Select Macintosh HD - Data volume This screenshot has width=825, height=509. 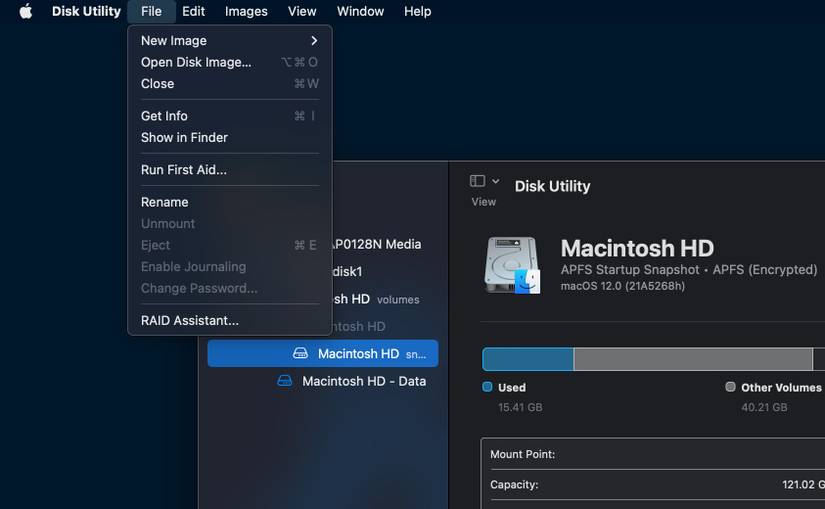tap(364, 381)
